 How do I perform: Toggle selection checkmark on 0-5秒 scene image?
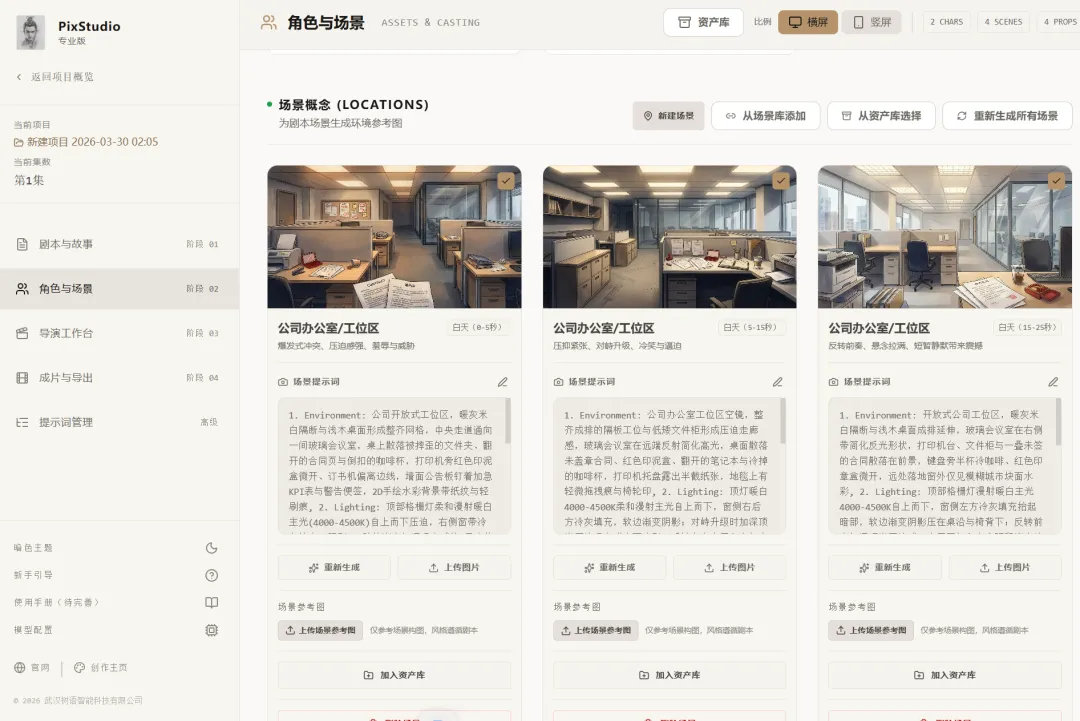(x=506, y=181)
